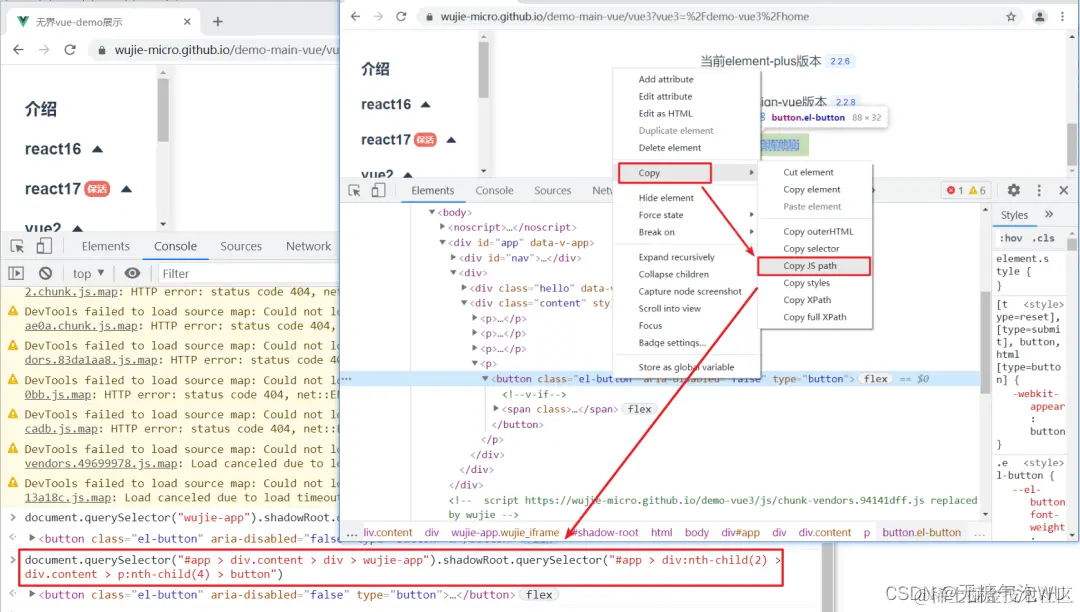The width and height of the screenshot is (1080, 612).
Task: Click back arrow in left browser window
Action: pos(19,50)
